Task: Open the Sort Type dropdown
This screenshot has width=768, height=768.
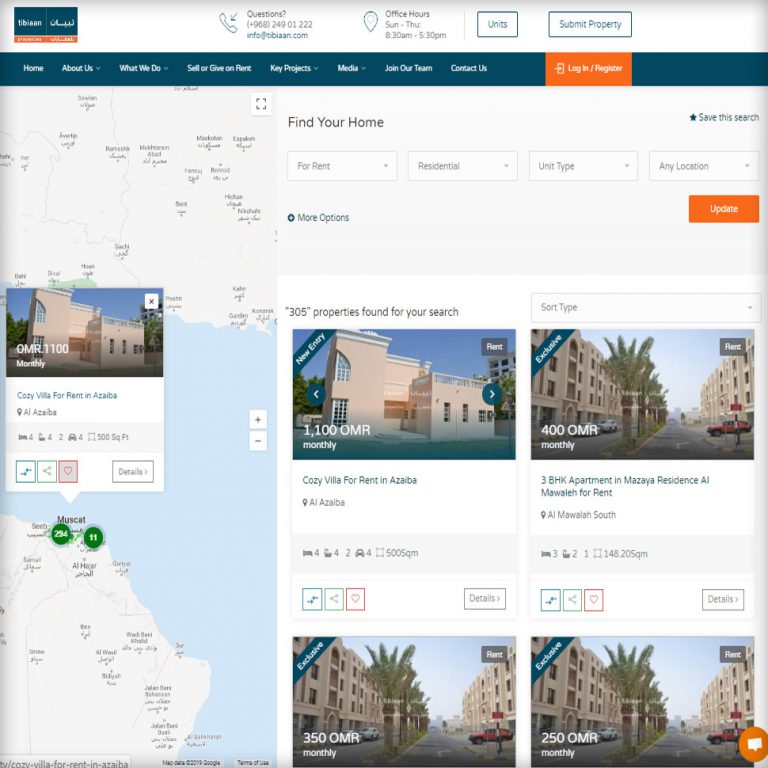Action: 646,308
